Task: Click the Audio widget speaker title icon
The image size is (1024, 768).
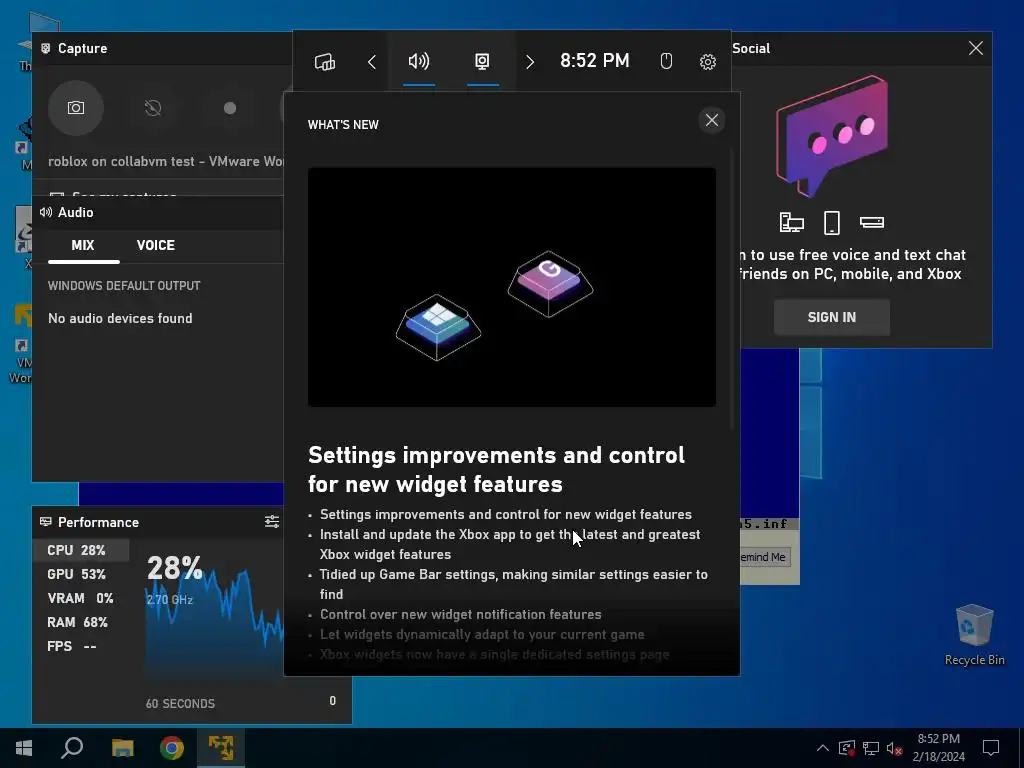Action: pyautogui.click(x=46, y=212)
